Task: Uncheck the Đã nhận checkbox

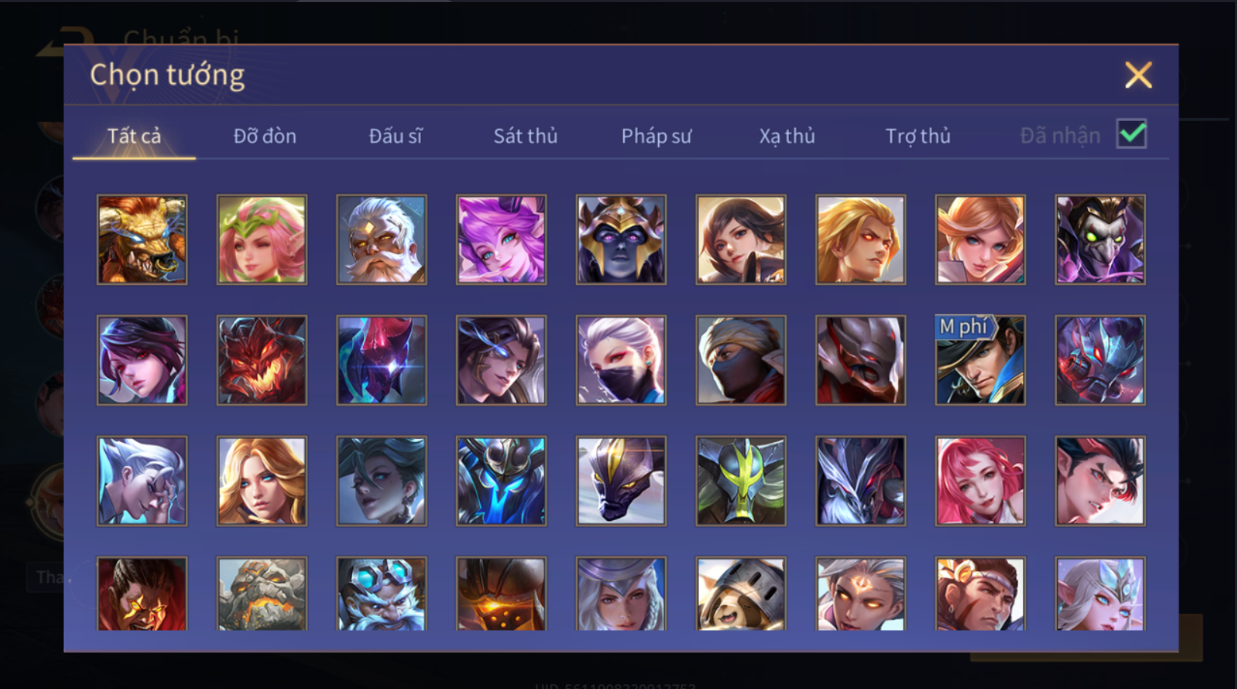Action: [1132, 134]
